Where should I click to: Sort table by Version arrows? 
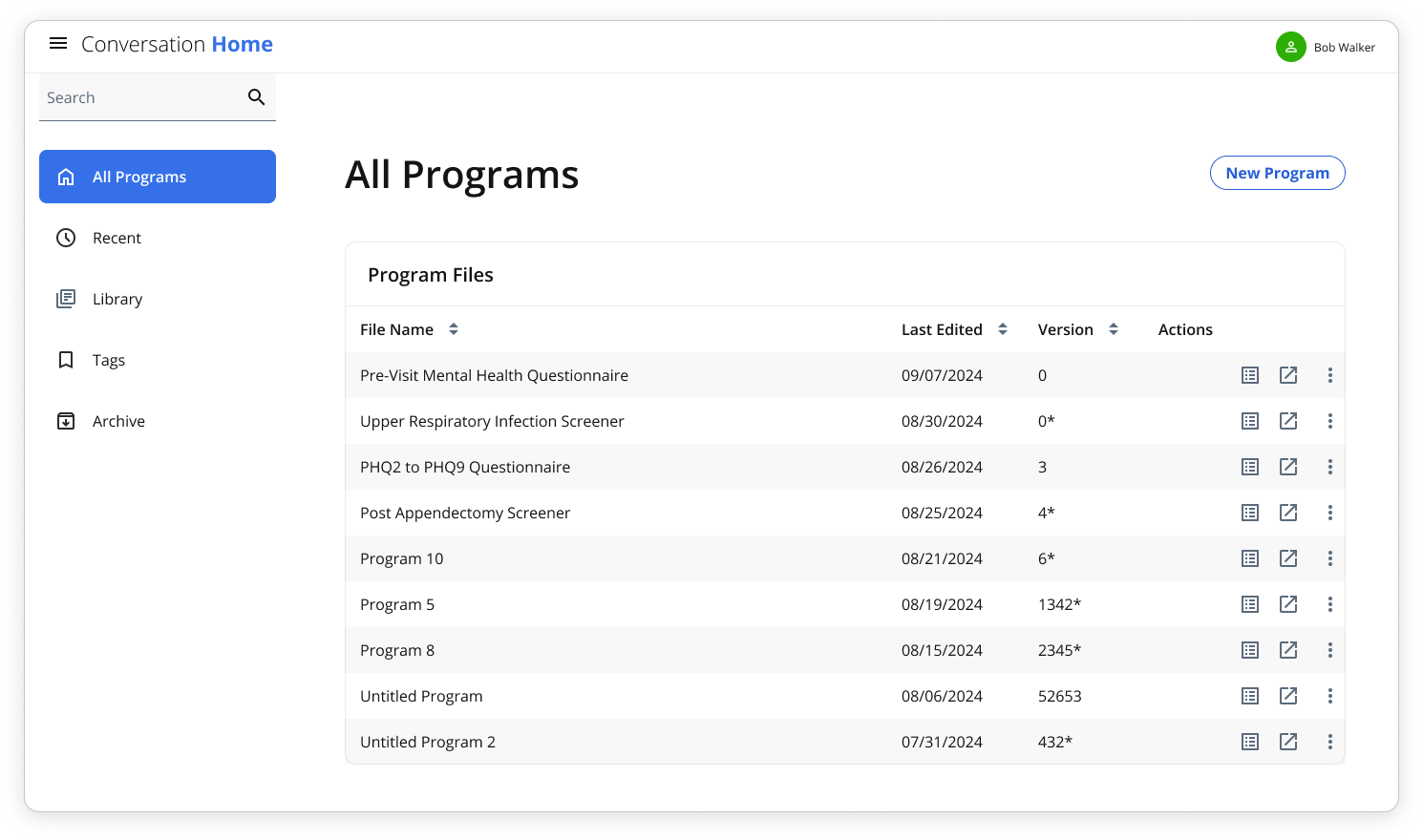click(x=1114, y=329)
